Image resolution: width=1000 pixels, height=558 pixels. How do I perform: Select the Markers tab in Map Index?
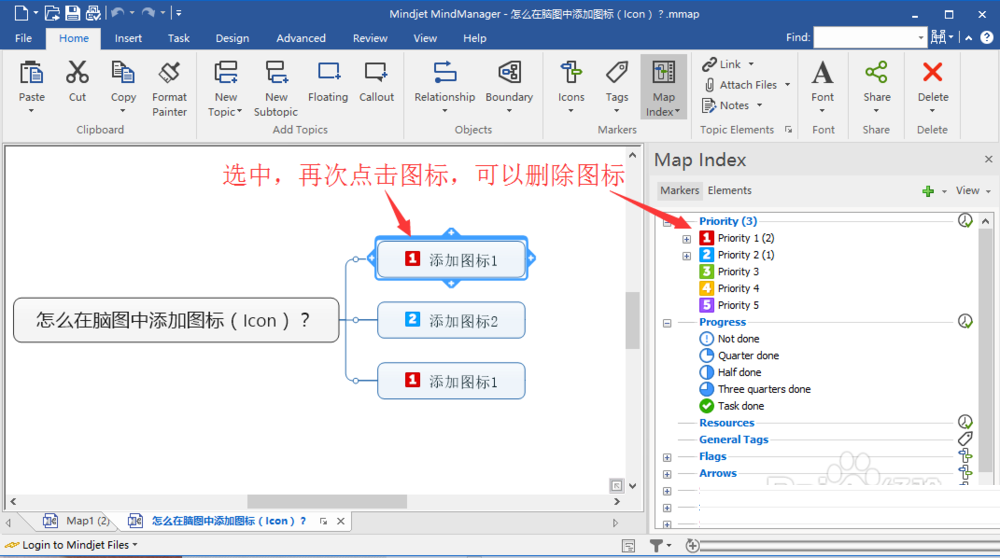click(680, 190)
